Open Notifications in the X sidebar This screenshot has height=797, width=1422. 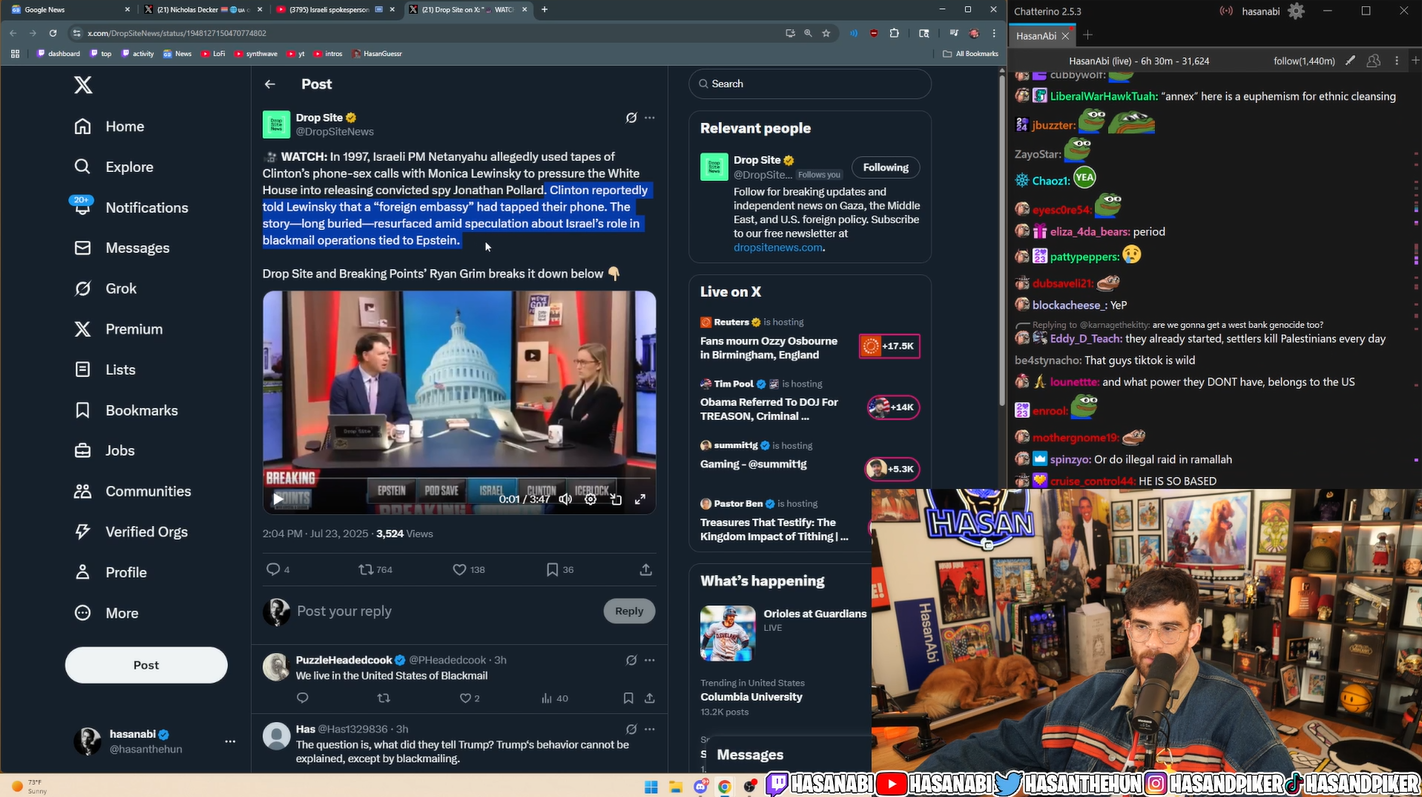point(131,207)
